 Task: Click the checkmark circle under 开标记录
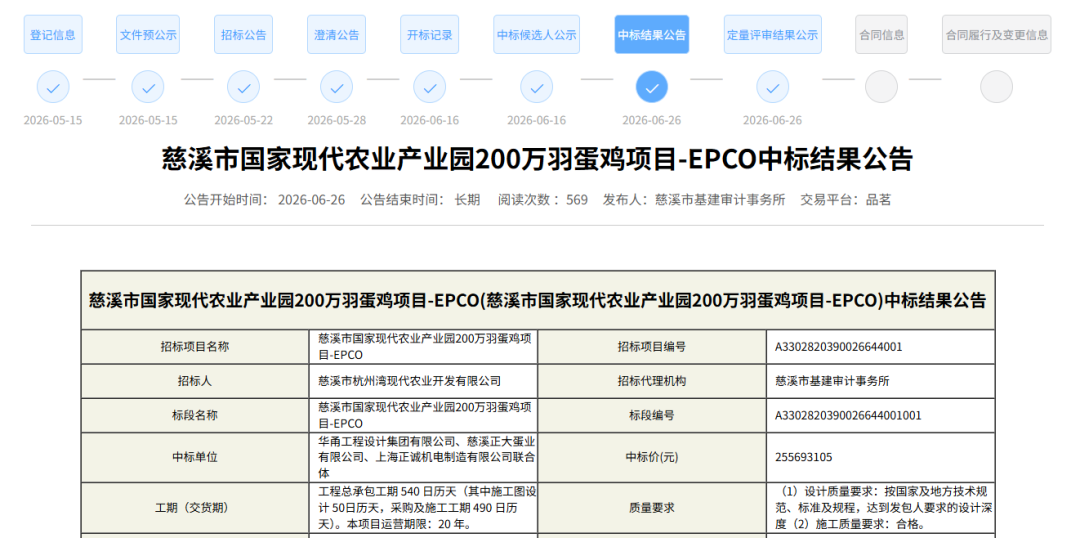(430, 87)
